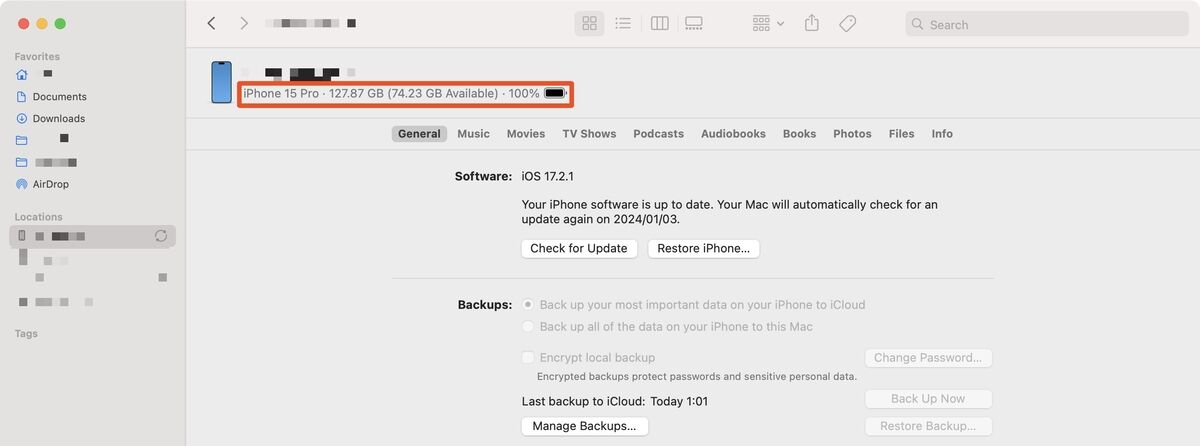Click the iPhone 15 Pro storage info text
The image size is (1200, 446).
click(x=391, y=93)
